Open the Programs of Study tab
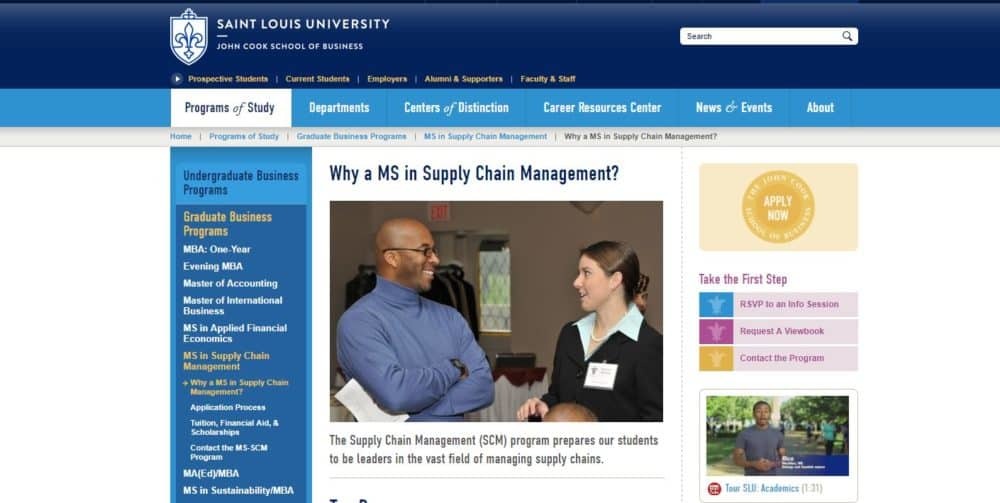1000x503 pixels. (x=230, y=108)
